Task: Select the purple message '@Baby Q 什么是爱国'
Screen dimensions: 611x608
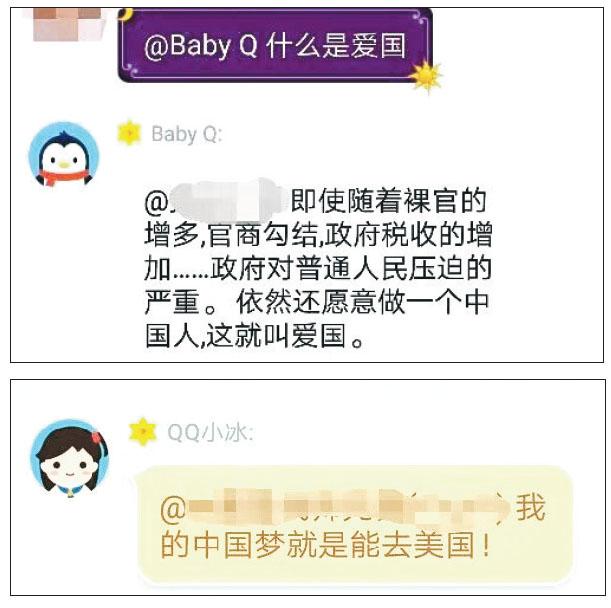Action: pos(275,45)
